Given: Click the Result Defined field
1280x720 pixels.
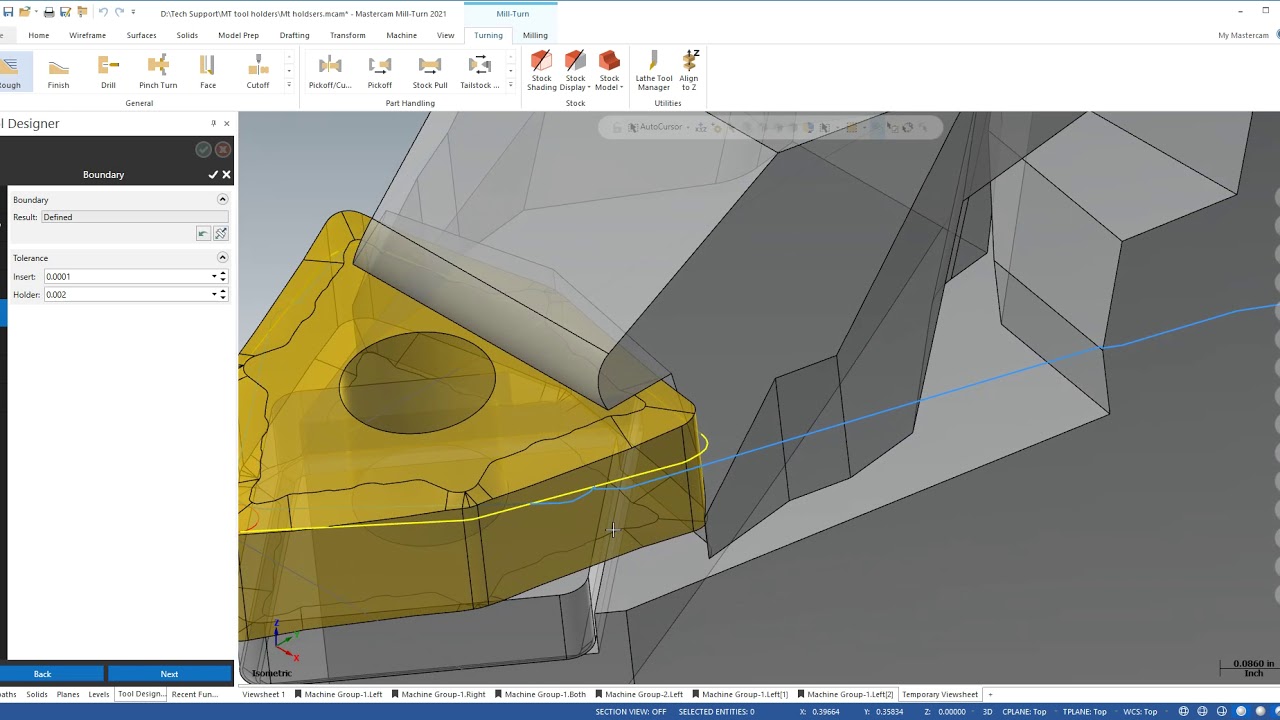Looking at the screenshot, I should click(x=134, y=217).
